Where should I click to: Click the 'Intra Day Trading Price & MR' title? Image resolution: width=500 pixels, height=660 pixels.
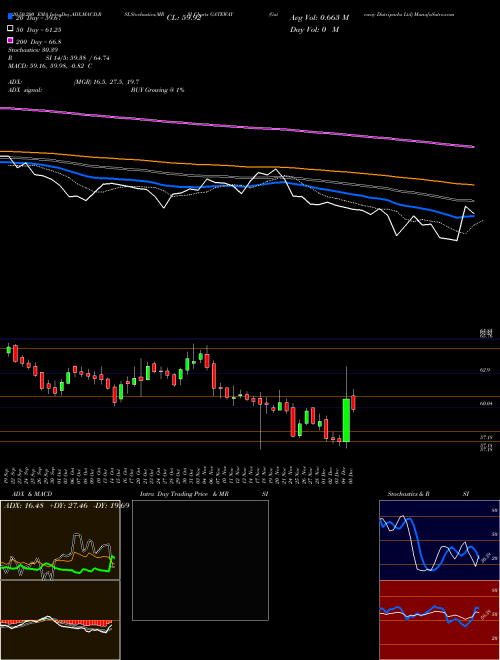pyautogui.click(x=184, y=494)
